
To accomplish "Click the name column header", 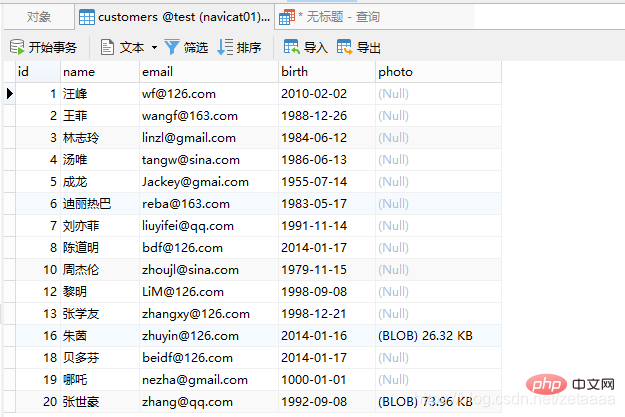I will click(100, 72).
